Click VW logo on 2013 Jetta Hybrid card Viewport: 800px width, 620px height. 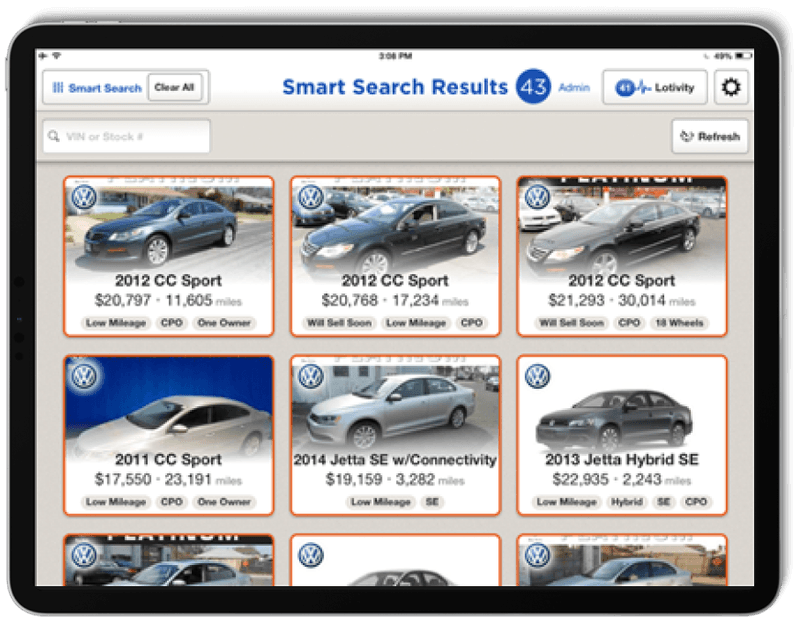pyautogui.click(x=537, y=377)
